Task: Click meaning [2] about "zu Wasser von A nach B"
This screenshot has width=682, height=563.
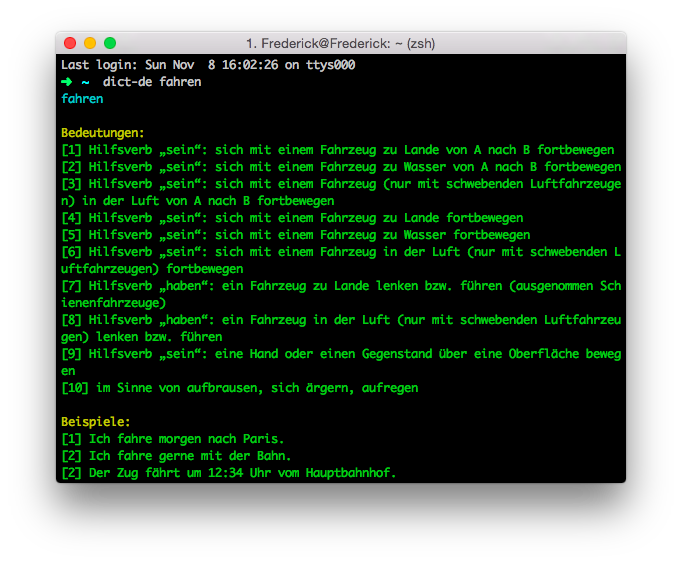Action: pos(341,167)
